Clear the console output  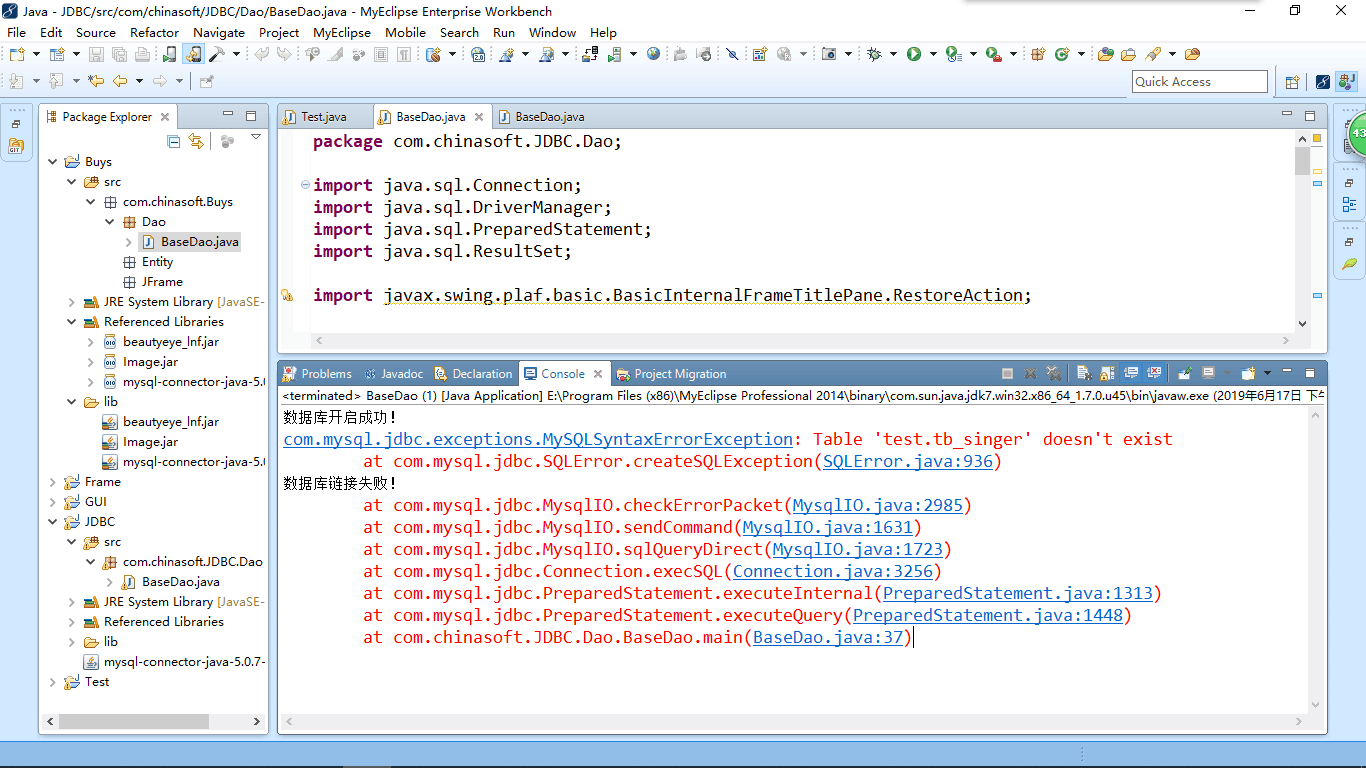point(1083,373)
